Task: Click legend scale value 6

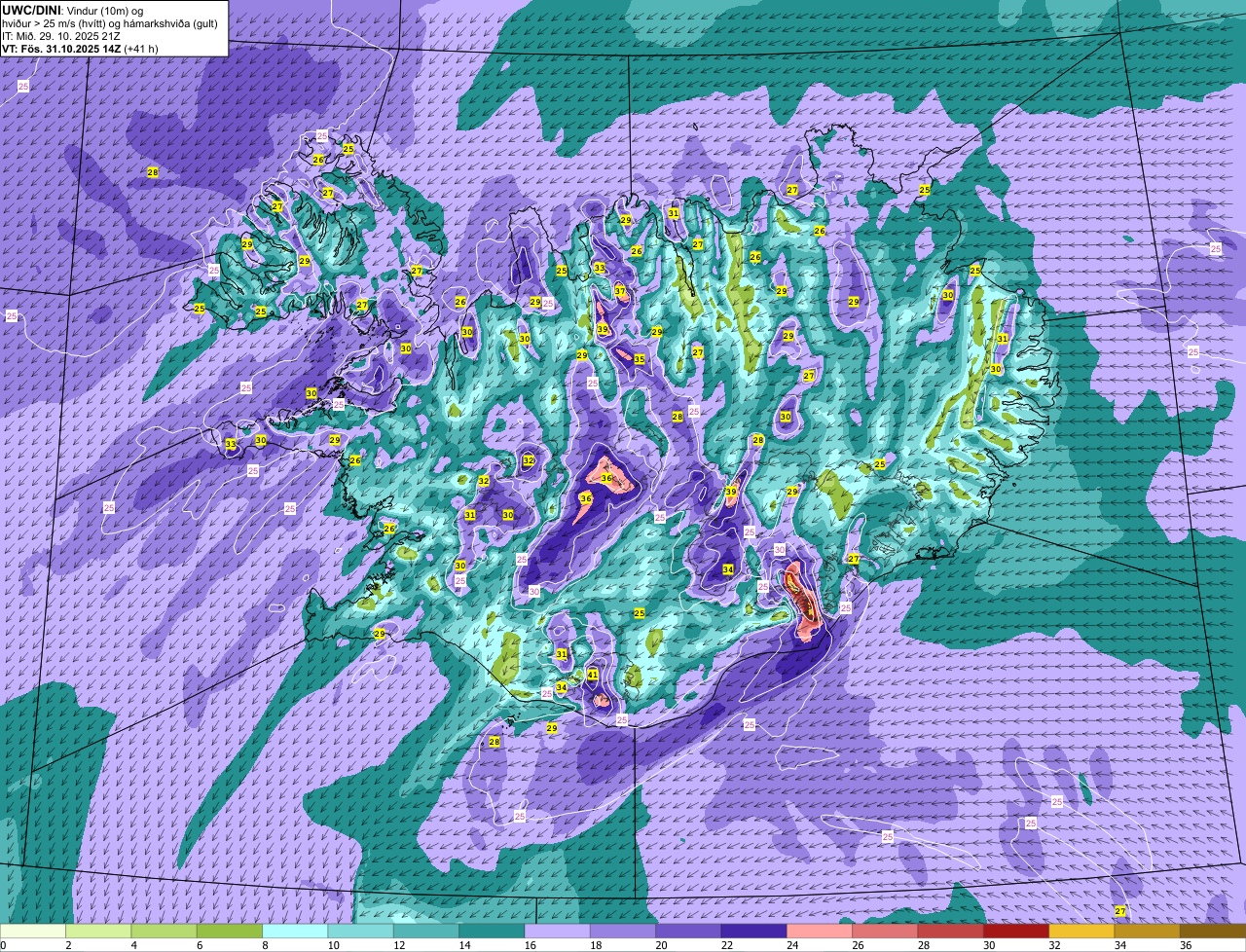Action: [x=199, y=945]
